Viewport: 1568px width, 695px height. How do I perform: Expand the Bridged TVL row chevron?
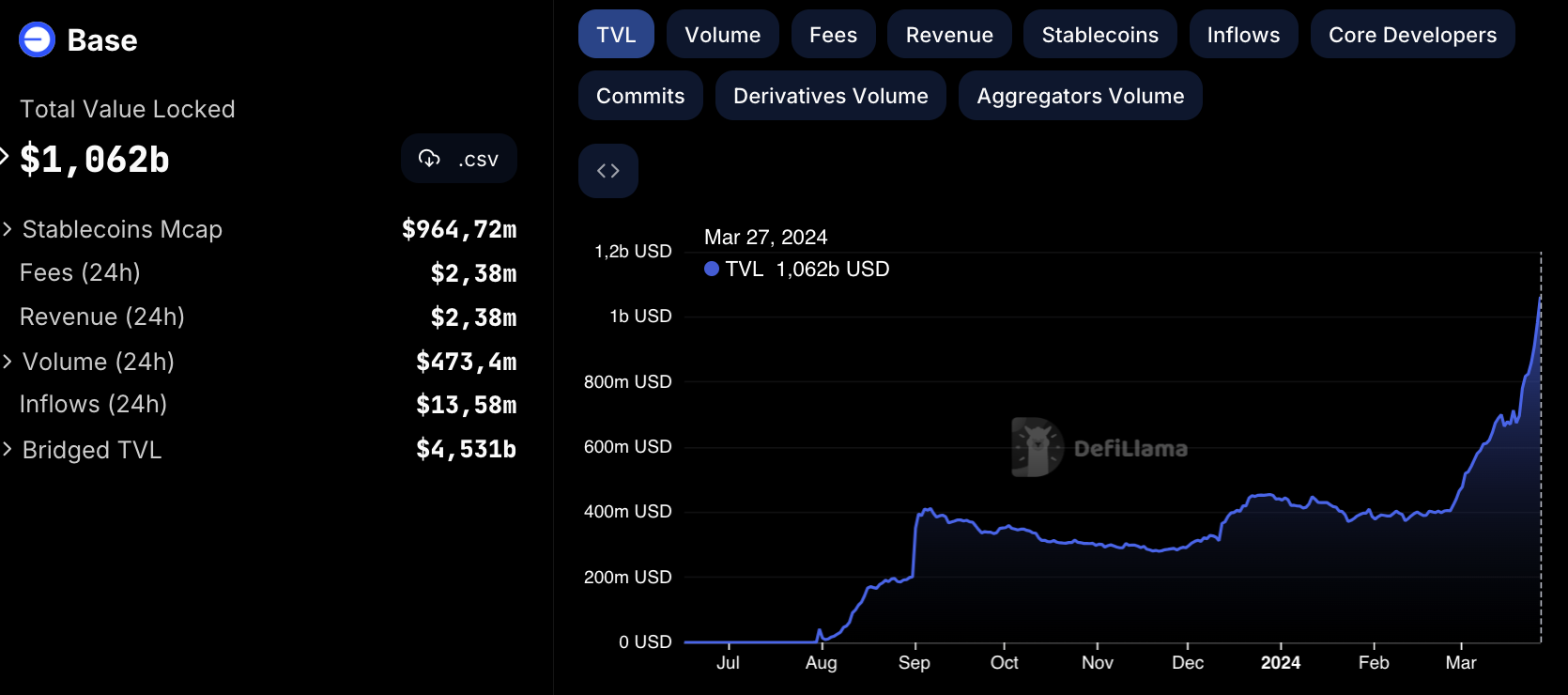pyautogui.click(x=8, y=449)
